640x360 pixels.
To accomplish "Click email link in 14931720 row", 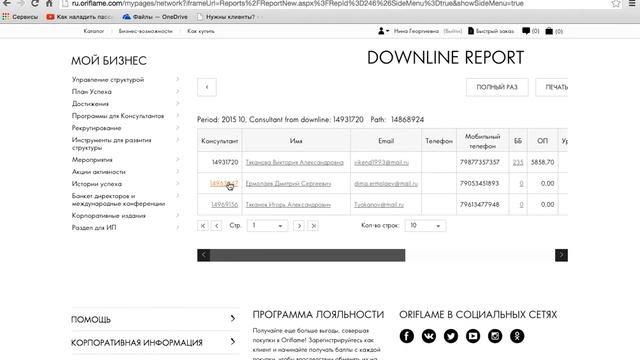I will coord(381,162).
